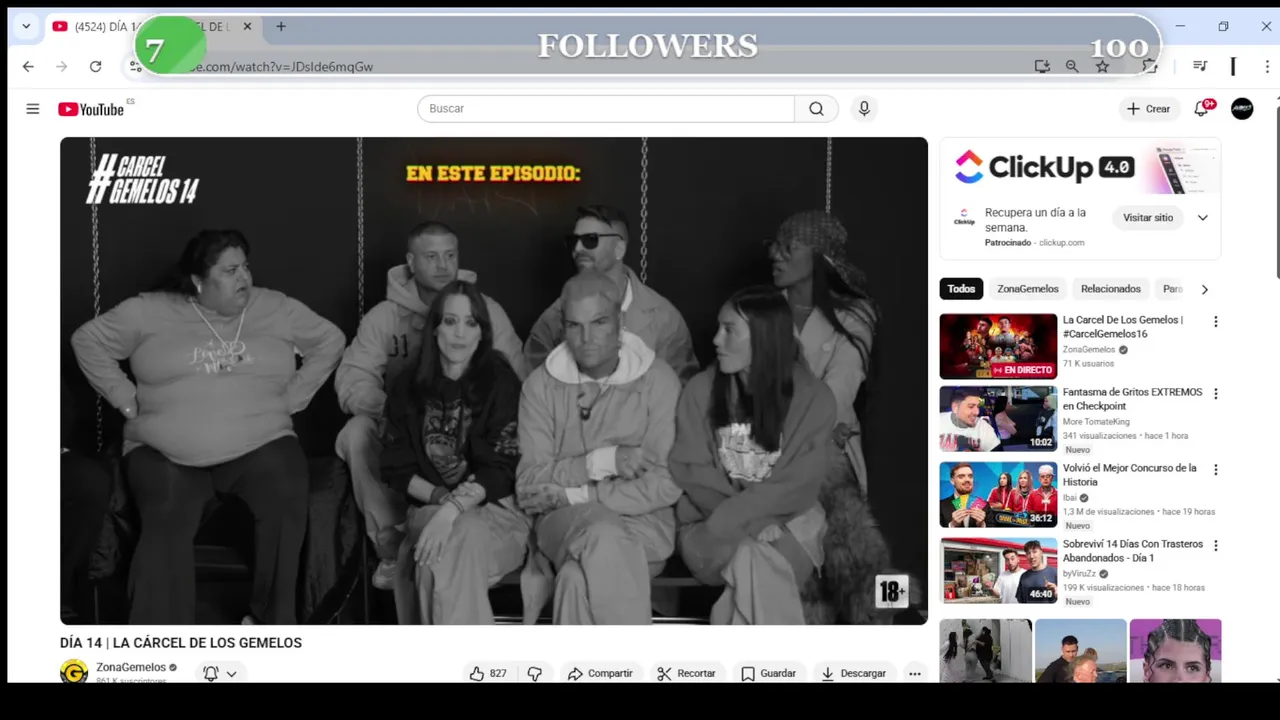This screenshot has height=720, width=1280.
Task: Click Ibai channel name
Action: click(1069, 498)
